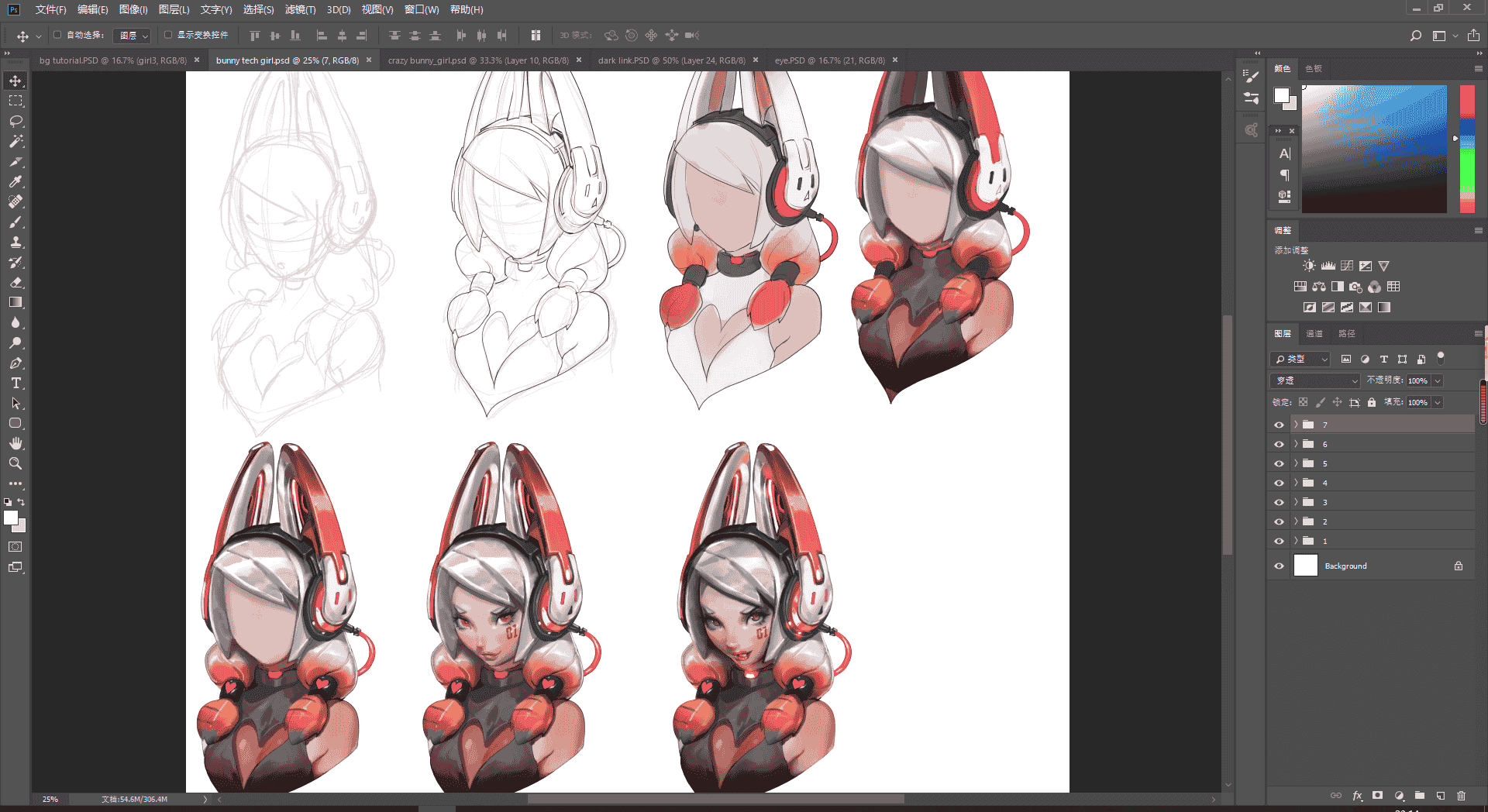Open the layer opacity dropdown arrow
Image resolution: width=1488 pixels, height=812 pixels.
click(1438, 380)
